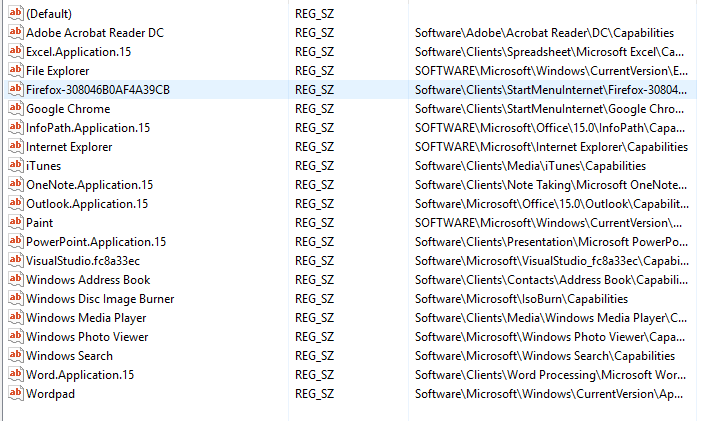The width and height of the screenshot is (707, 421).
Task: Click the Internet Explorer value icon
Action: 15,146
